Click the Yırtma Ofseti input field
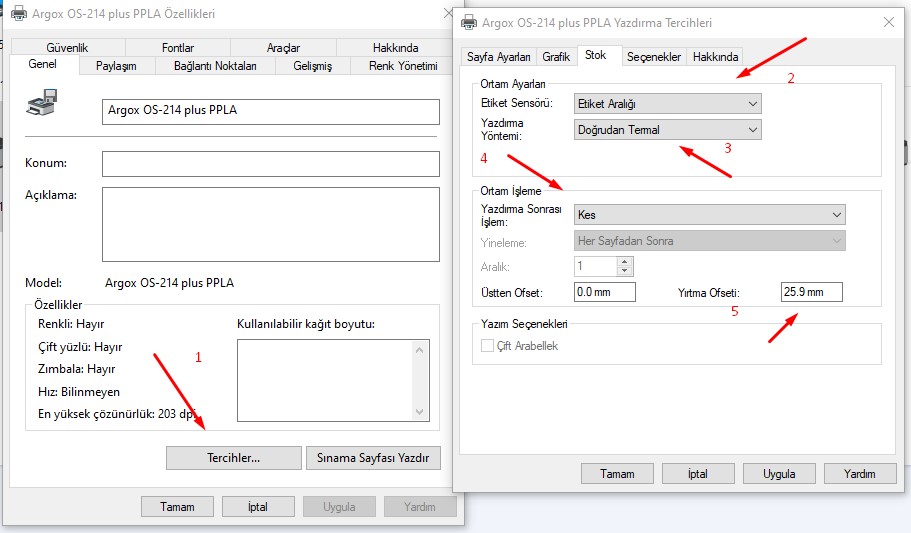This screenshot has height=533, width=911. point(812,292)
